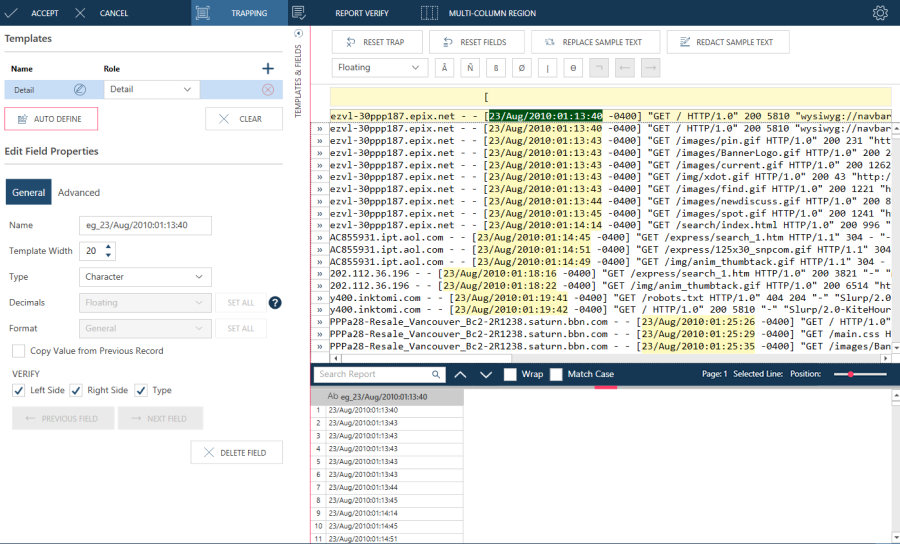Select the Ñ numeric trap character button
This screenshot has width=900, height=544.
click(468, 68)
